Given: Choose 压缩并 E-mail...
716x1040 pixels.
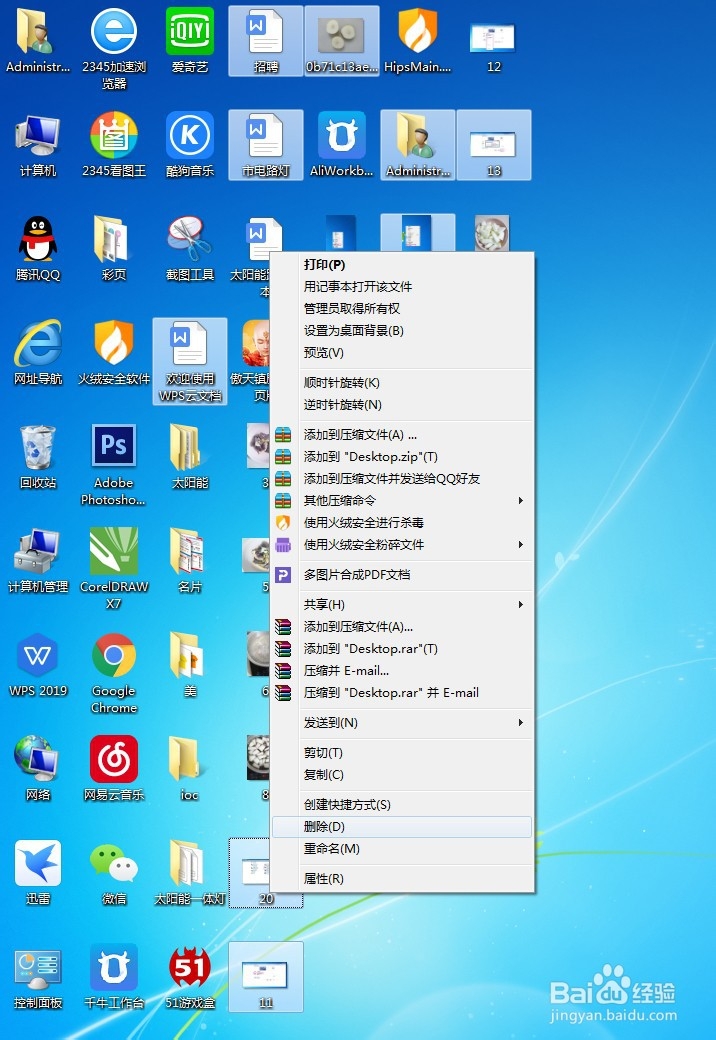Looking at the screenshot, I should click(x=402, y=671).
